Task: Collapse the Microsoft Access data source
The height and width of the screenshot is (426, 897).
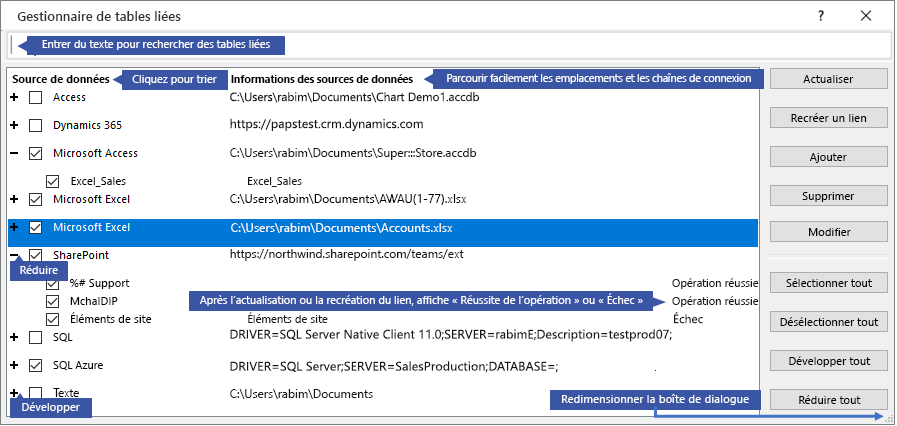Action: pos(14,153)
